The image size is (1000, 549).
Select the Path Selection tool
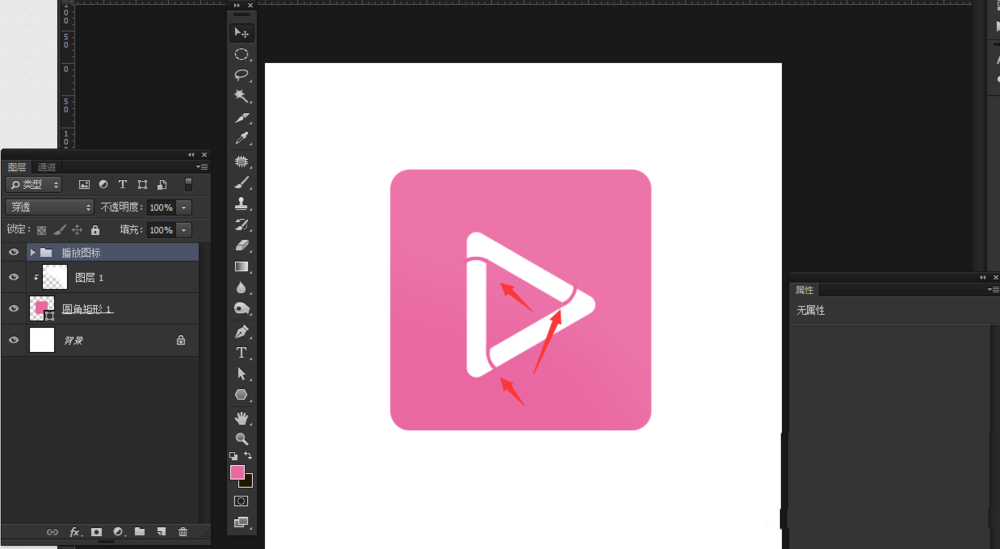pos(242,374)
